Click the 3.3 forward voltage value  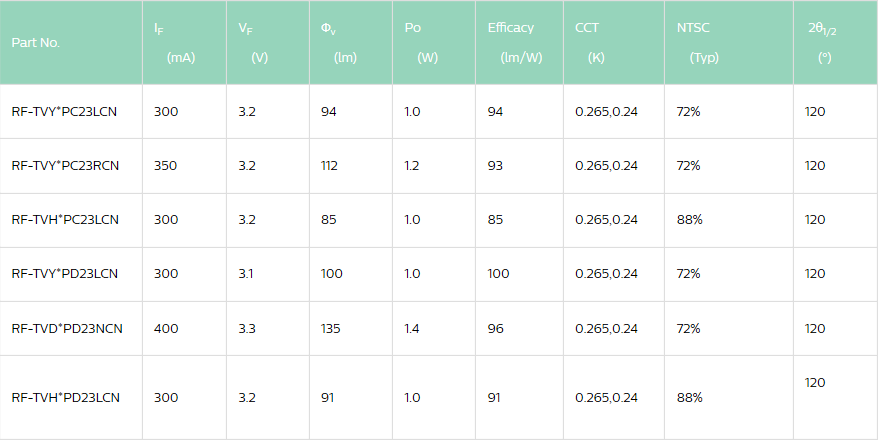point(247,328)
